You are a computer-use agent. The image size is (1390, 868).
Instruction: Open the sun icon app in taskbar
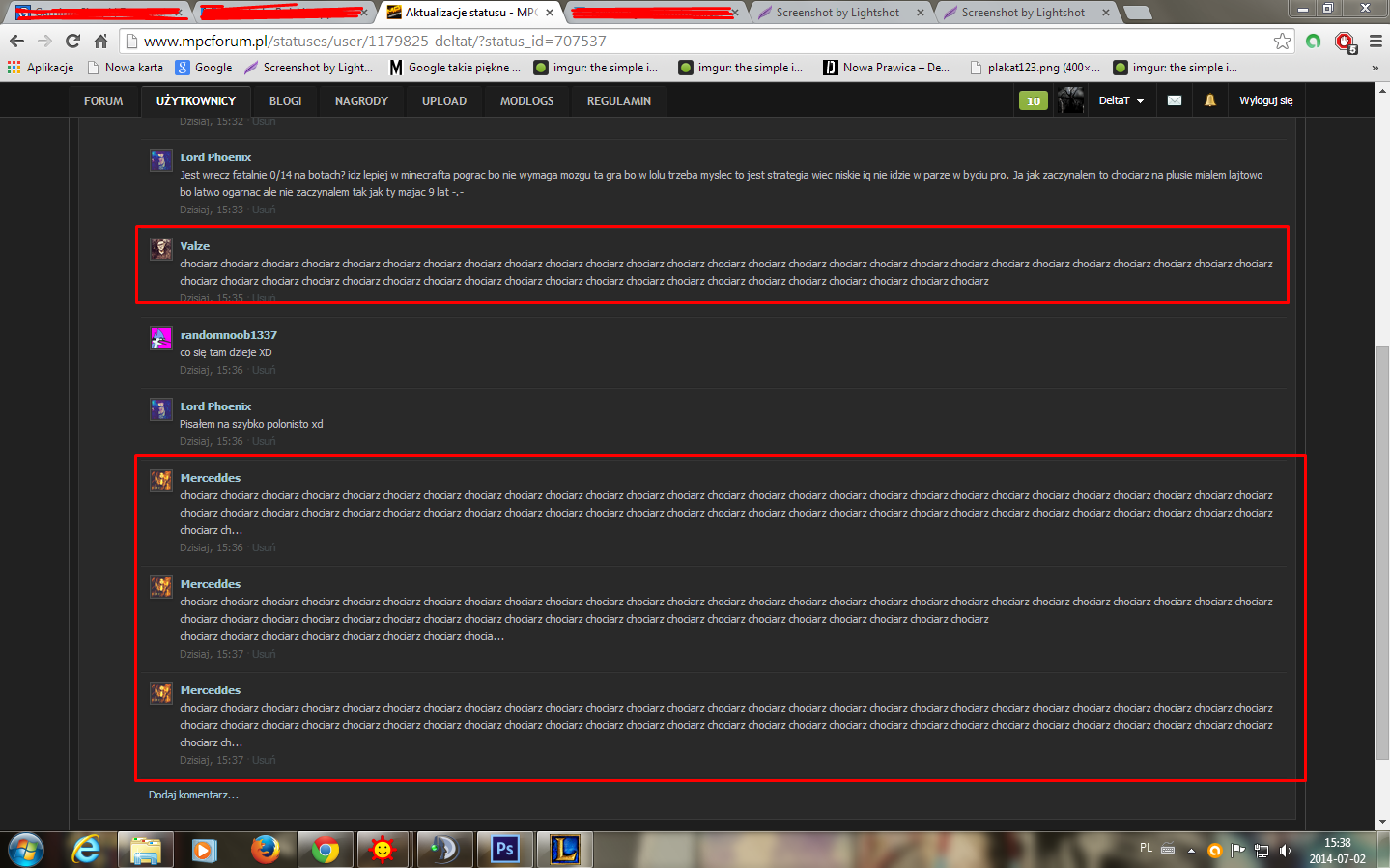pos(383,850)
